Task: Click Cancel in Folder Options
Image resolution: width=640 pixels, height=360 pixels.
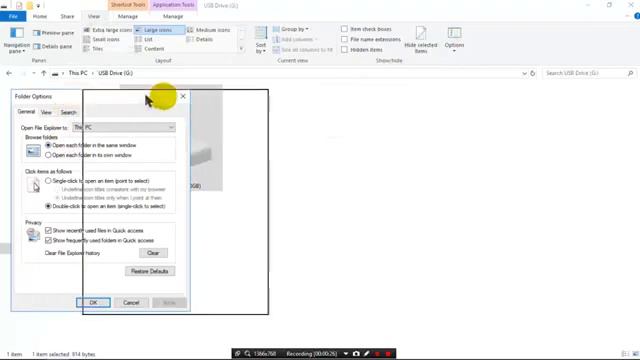Action: (x=131, y=302)
